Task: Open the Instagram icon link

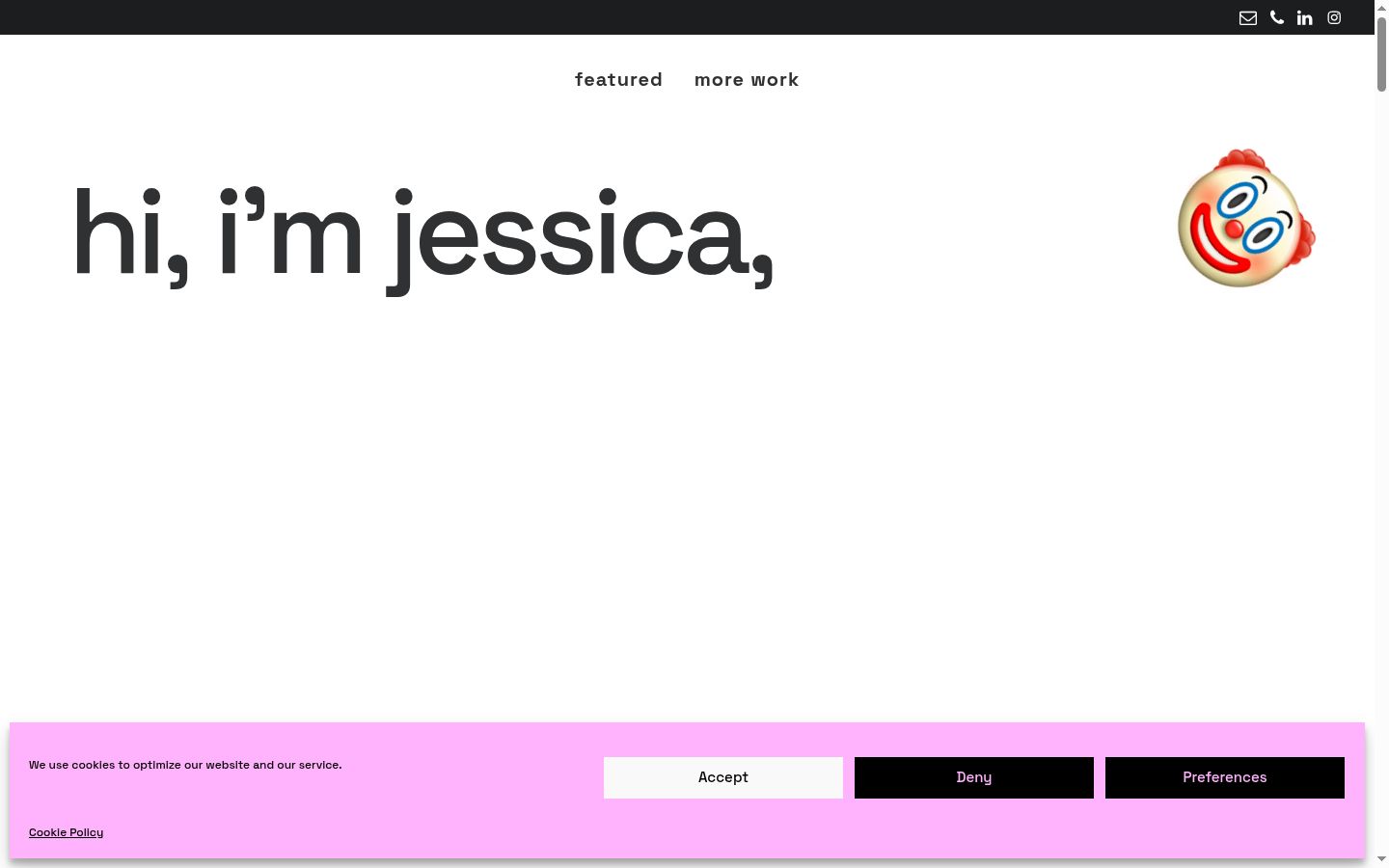Action: [x=1334, y=17]
